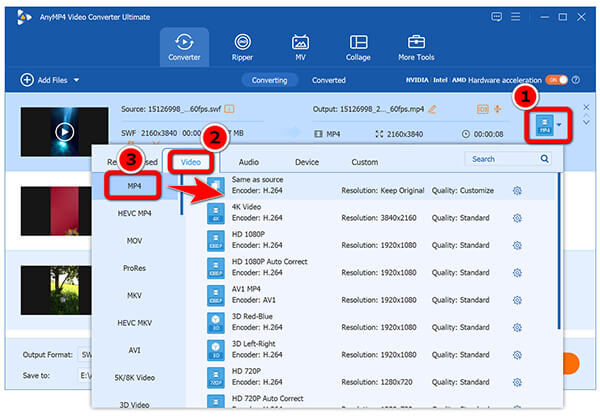600x419 pixels.
Task: Open the hamburger menu icon
Action: click(x=515, y=17)
